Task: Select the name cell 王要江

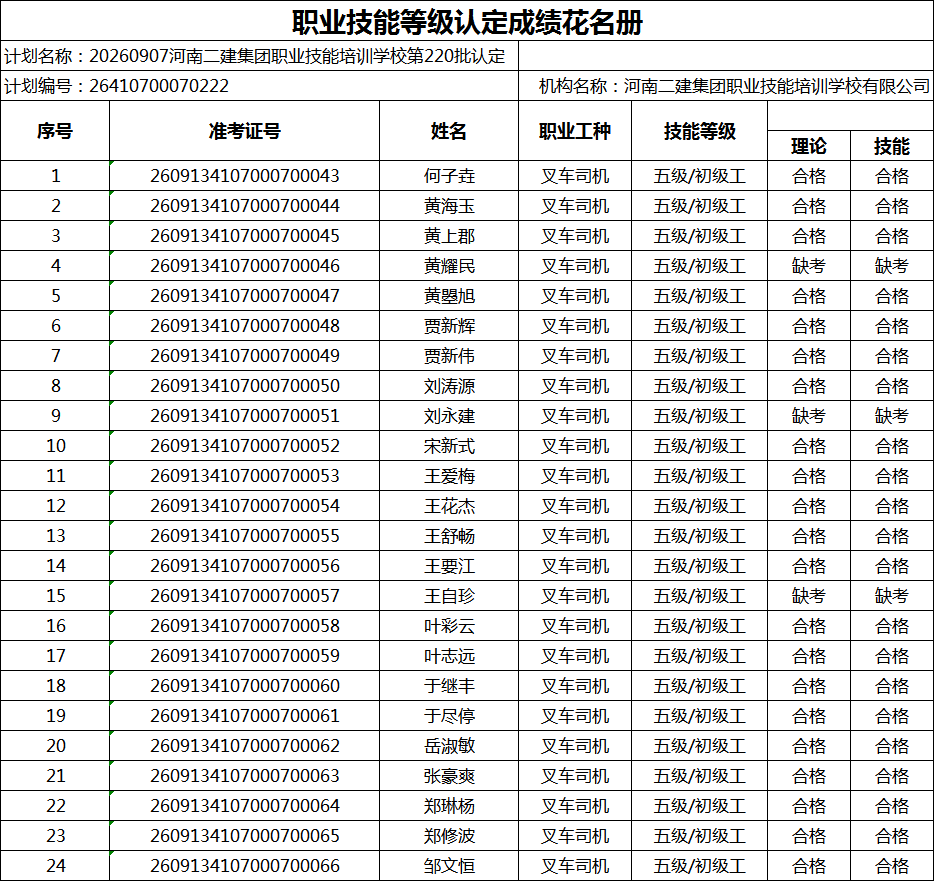Action: pyautogui.click(x=449, y=565)
